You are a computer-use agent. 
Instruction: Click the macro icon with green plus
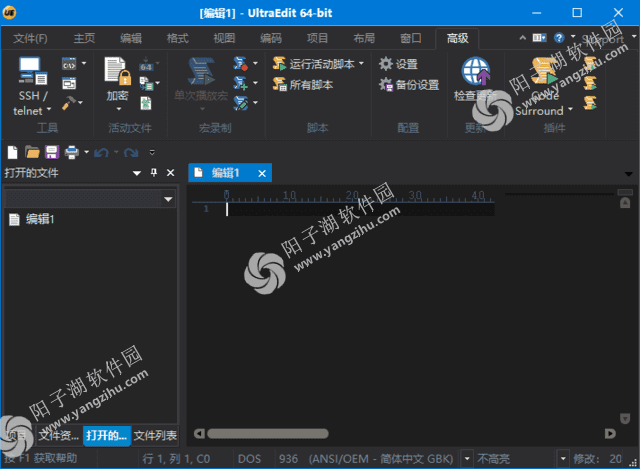pyautogui.click(x=240, y=83)
